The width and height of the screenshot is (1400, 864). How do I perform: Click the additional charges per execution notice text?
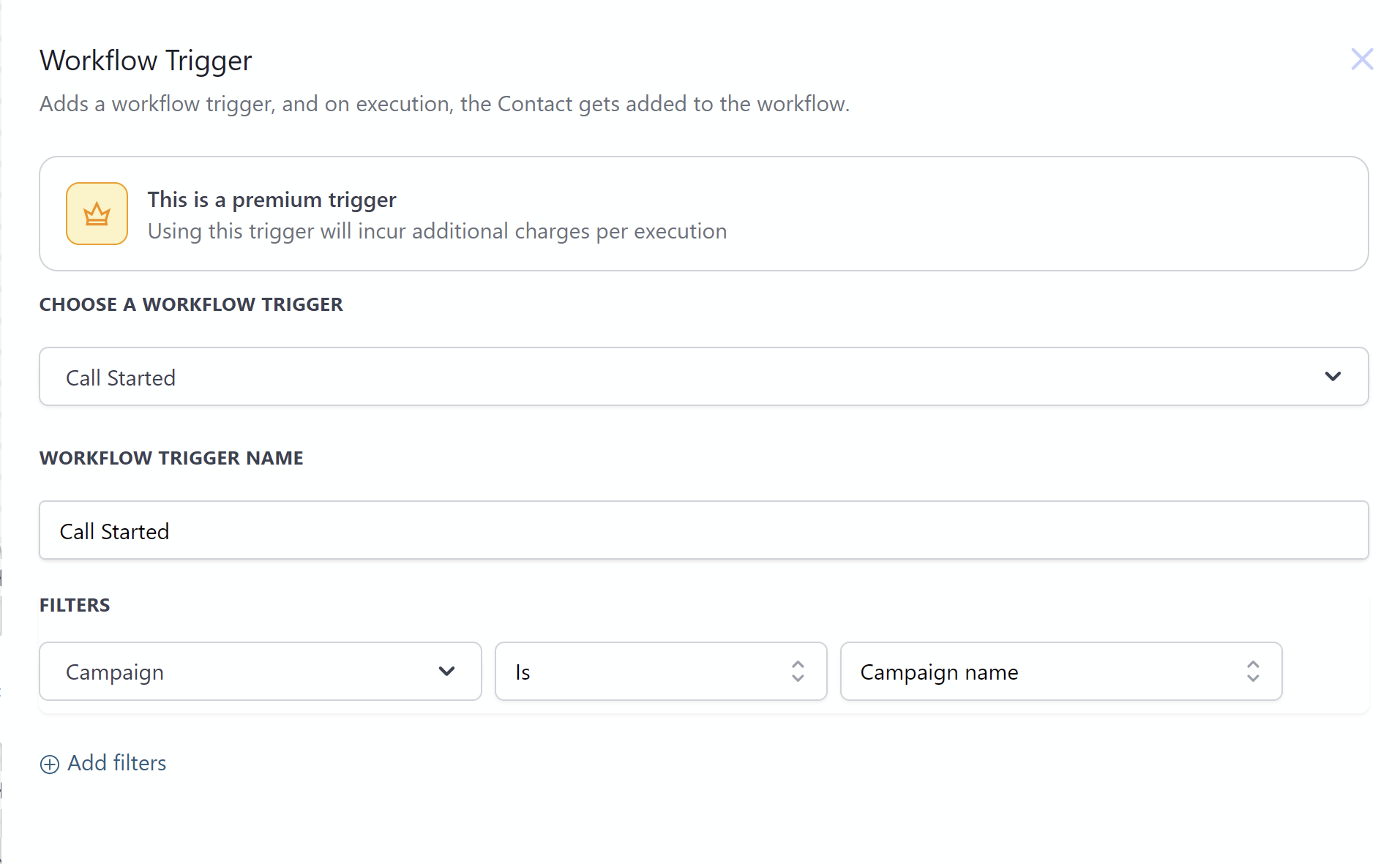pos(437,231)
